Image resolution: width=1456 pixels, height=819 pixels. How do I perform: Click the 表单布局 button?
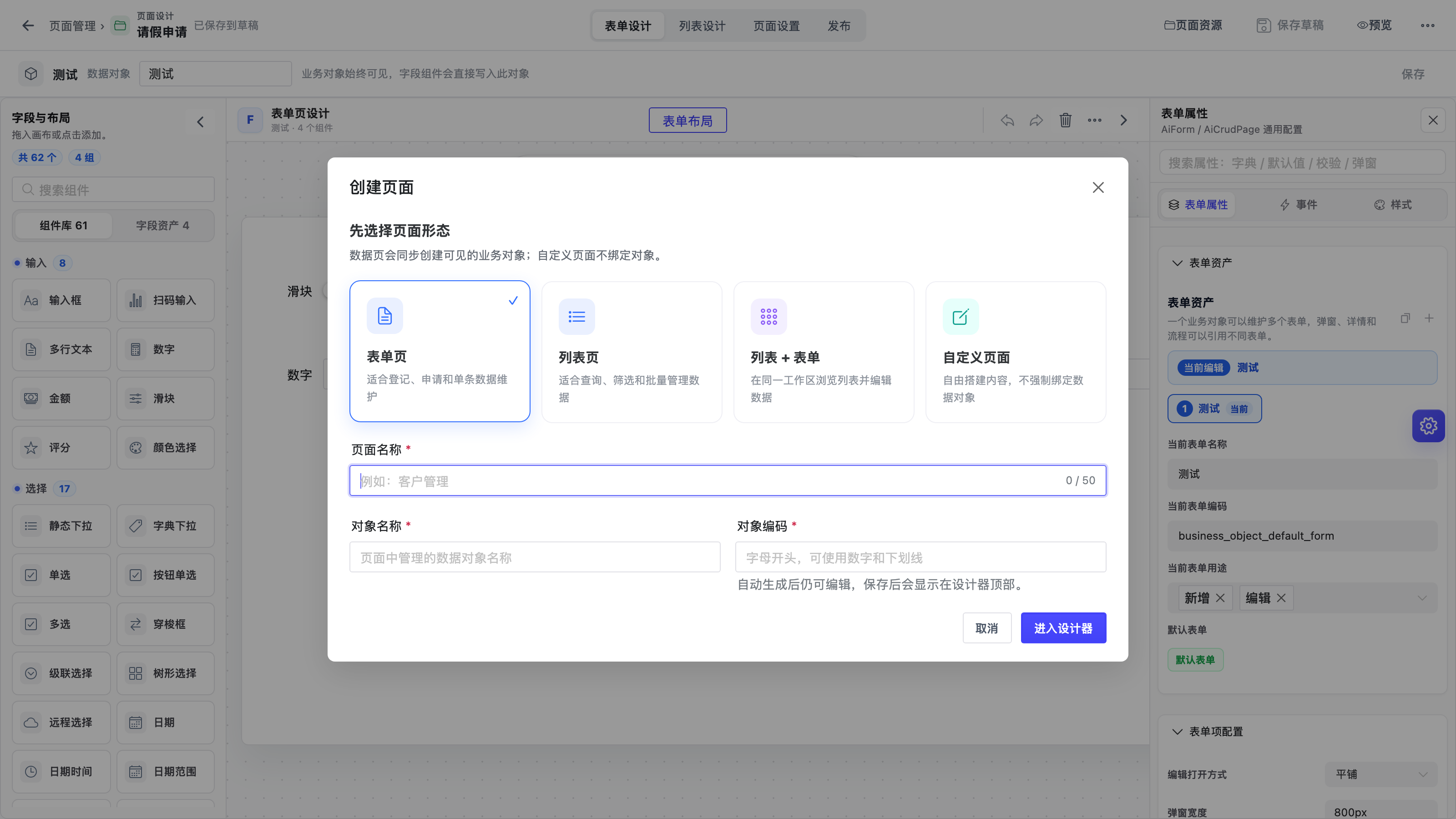click(688, 121)
